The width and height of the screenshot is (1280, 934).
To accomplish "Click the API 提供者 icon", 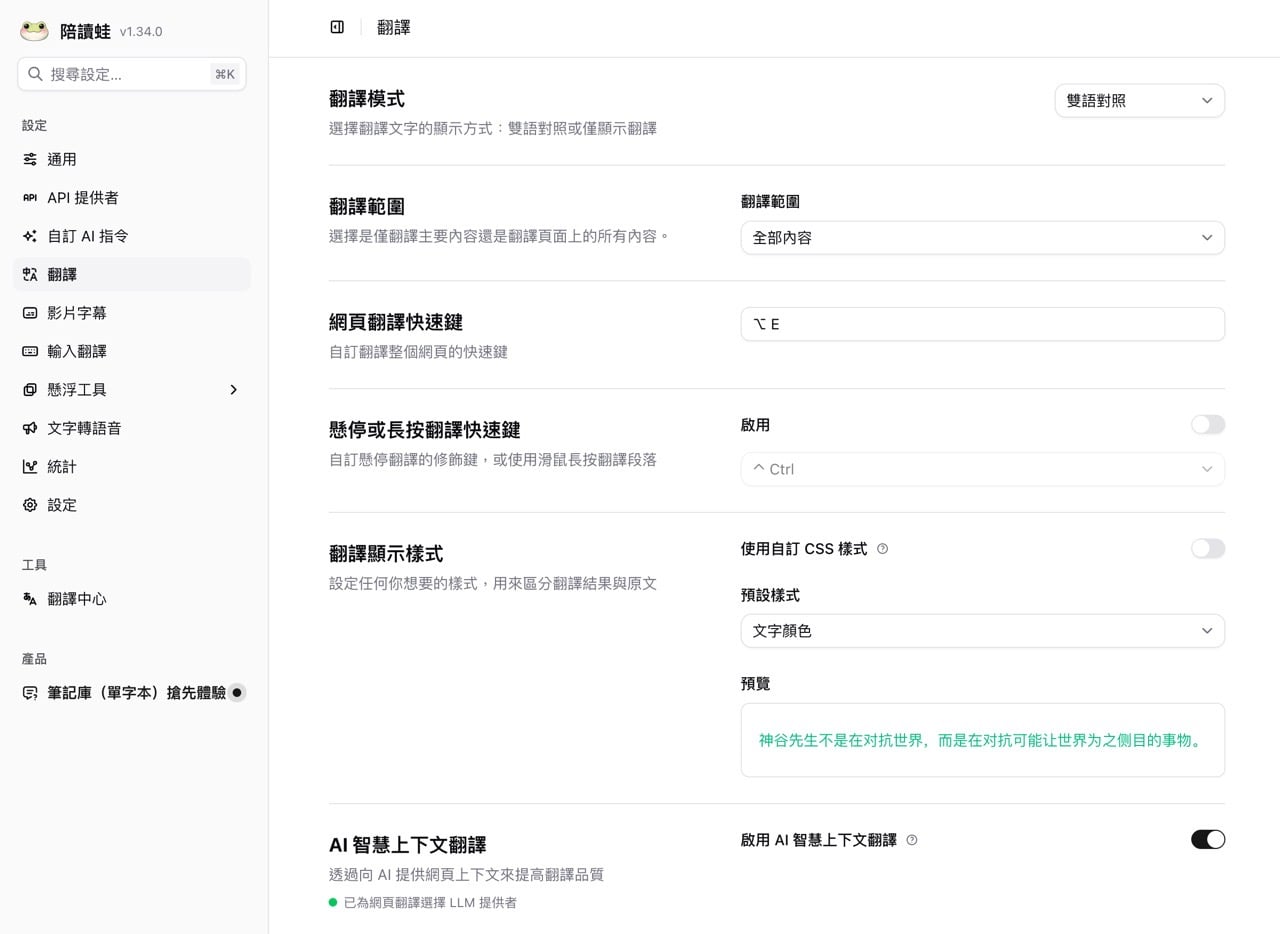I will point(30,198).
